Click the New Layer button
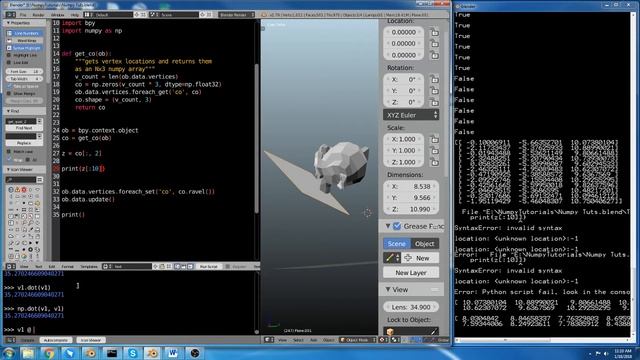Image resolution: width=640 pixels, height=360 pixels. (411, 272)
